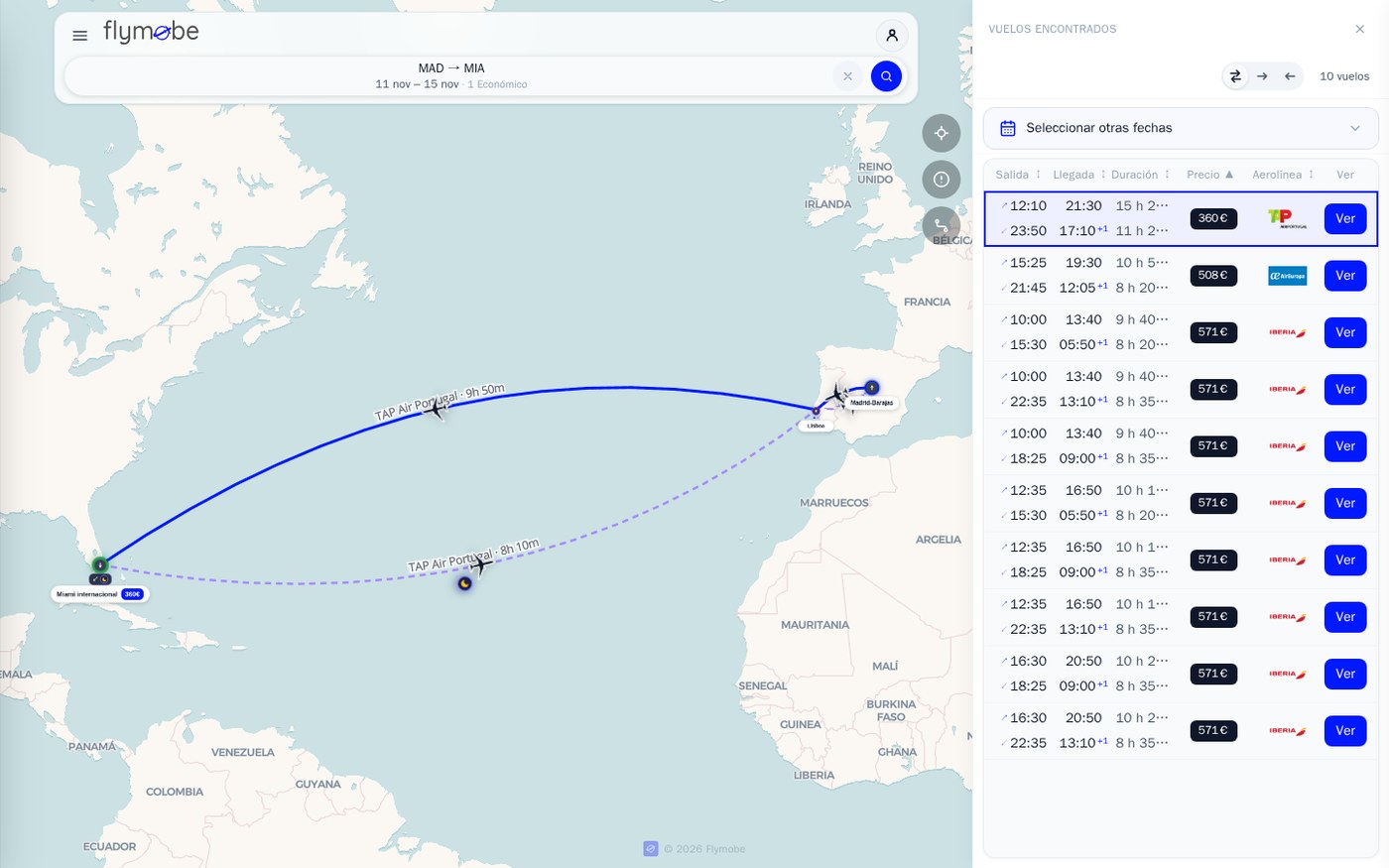The height and width of the screenshot is (868, 1389).
Task: Open Ver for 10:00 / 15:30 Iberia flight
Action: pos(1345,332)
